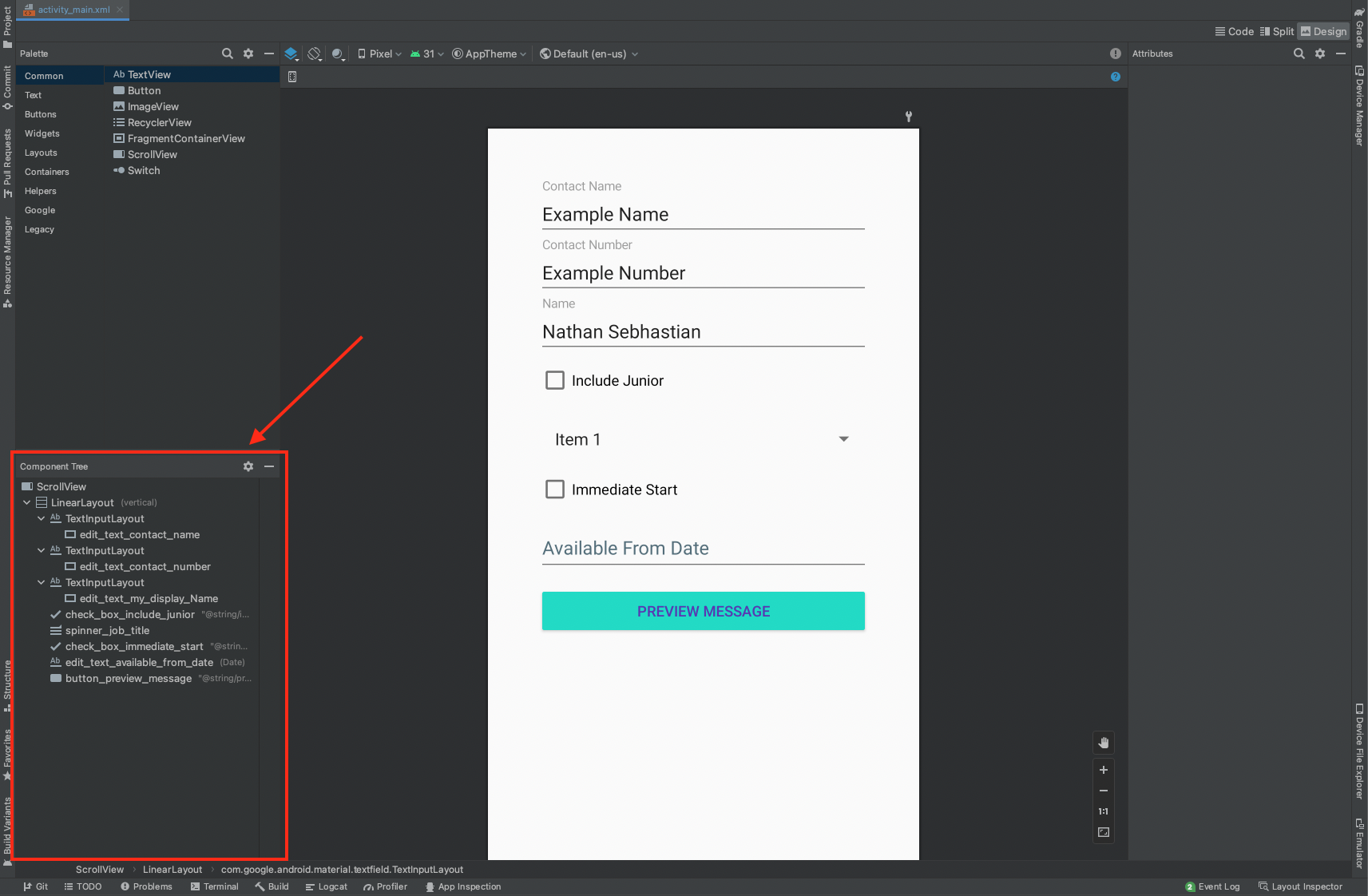
Task: Minimize the Component Tree panel
Action: (x=269, y=466)
